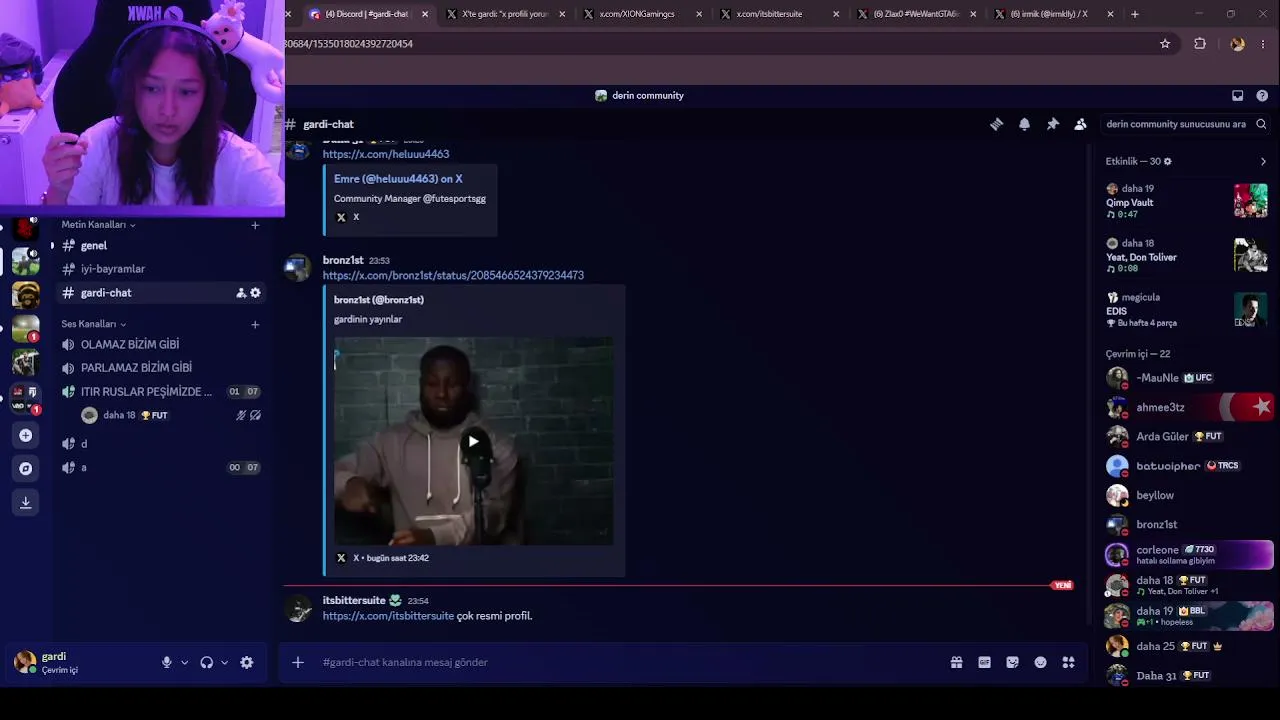Open the Discord inbox icon
Image resolution: width=1280 pixels, height=720 pixels.
[x=1237, y=96]
